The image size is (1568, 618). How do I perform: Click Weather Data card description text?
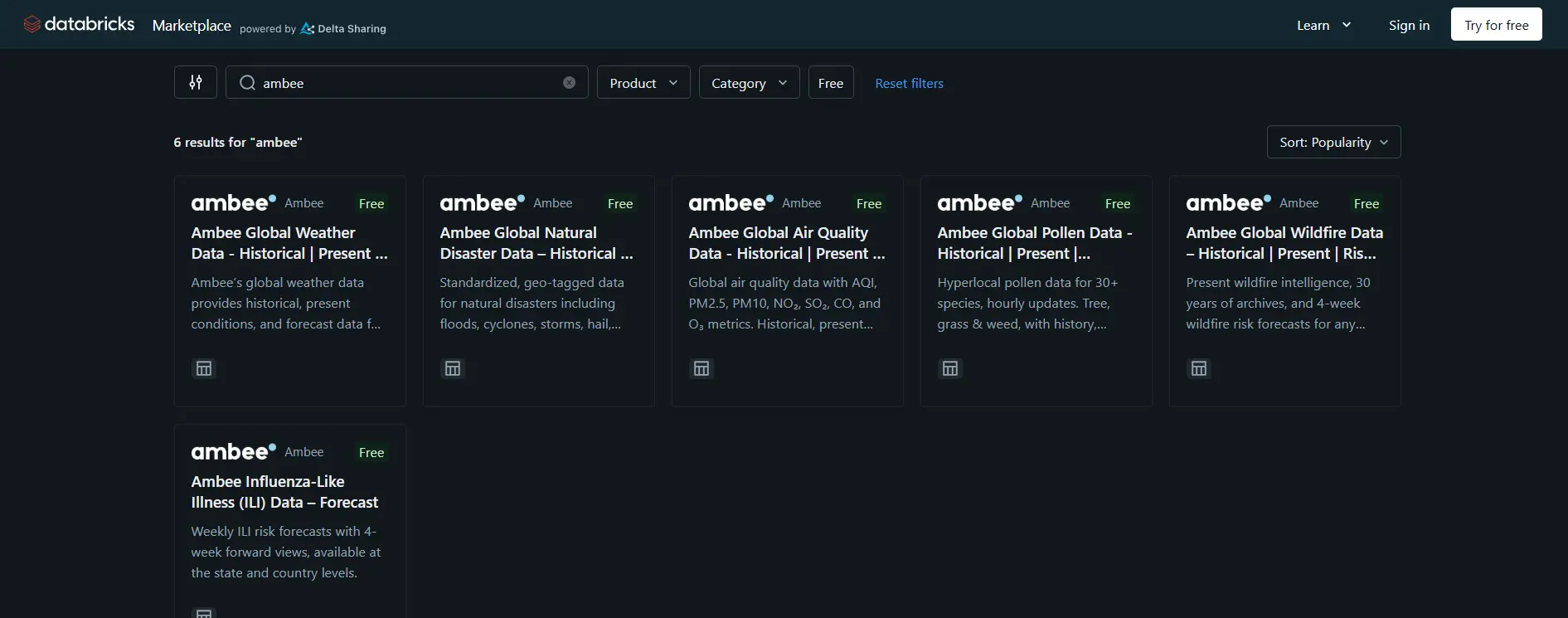(x=286, y=304)
